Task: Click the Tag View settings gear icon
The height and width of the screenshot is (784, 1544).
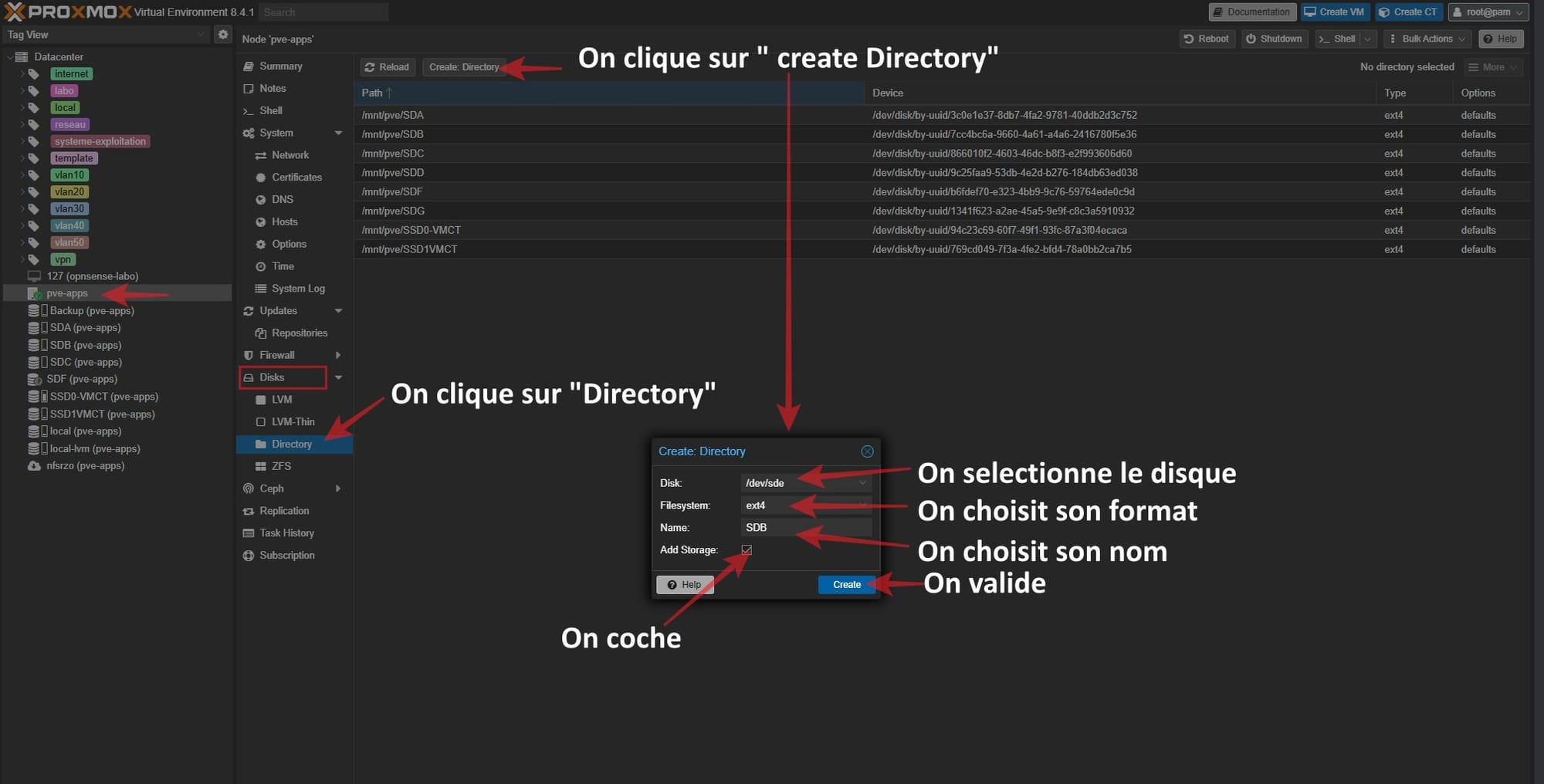Action: (223, 35)
